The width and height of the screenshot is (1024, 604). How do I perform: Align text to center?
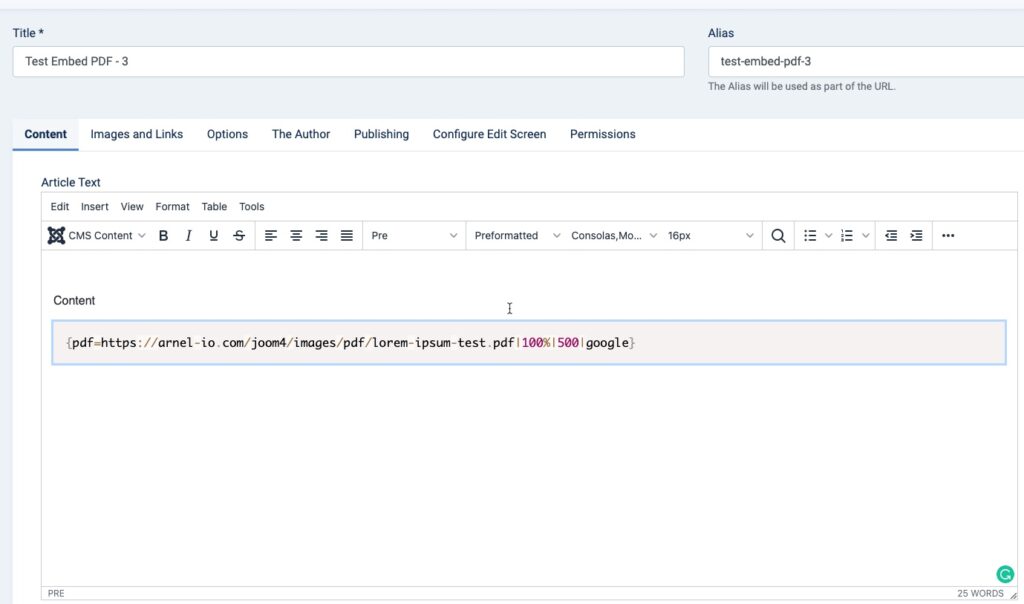click(x=297, y=236)
